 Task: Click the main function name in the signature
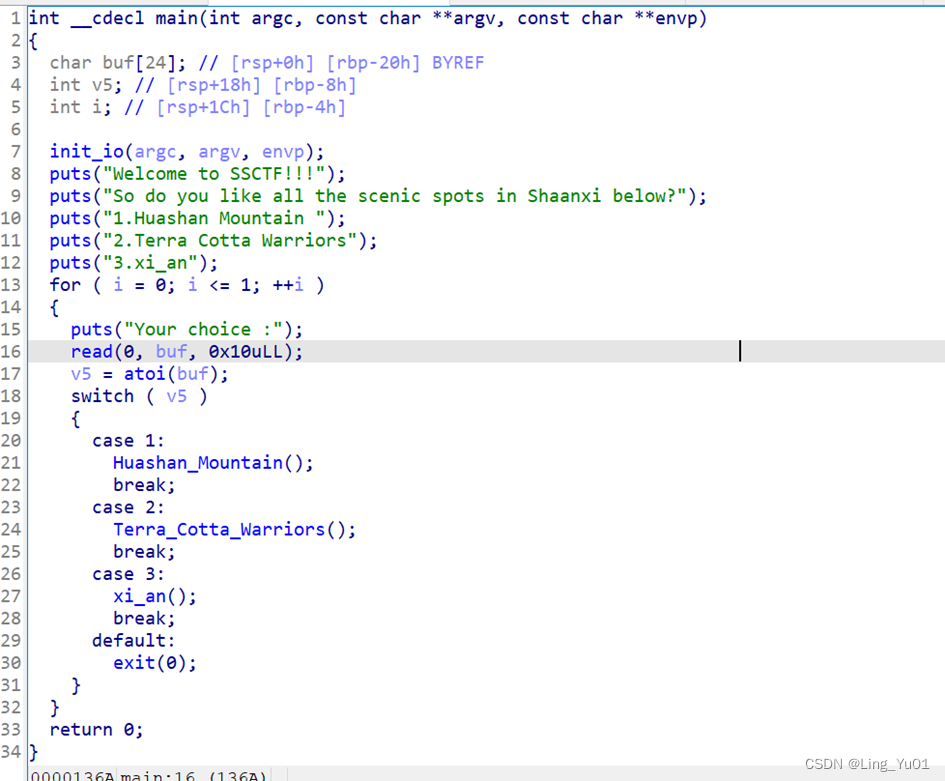pyautogui.click(x=177, y=18)
